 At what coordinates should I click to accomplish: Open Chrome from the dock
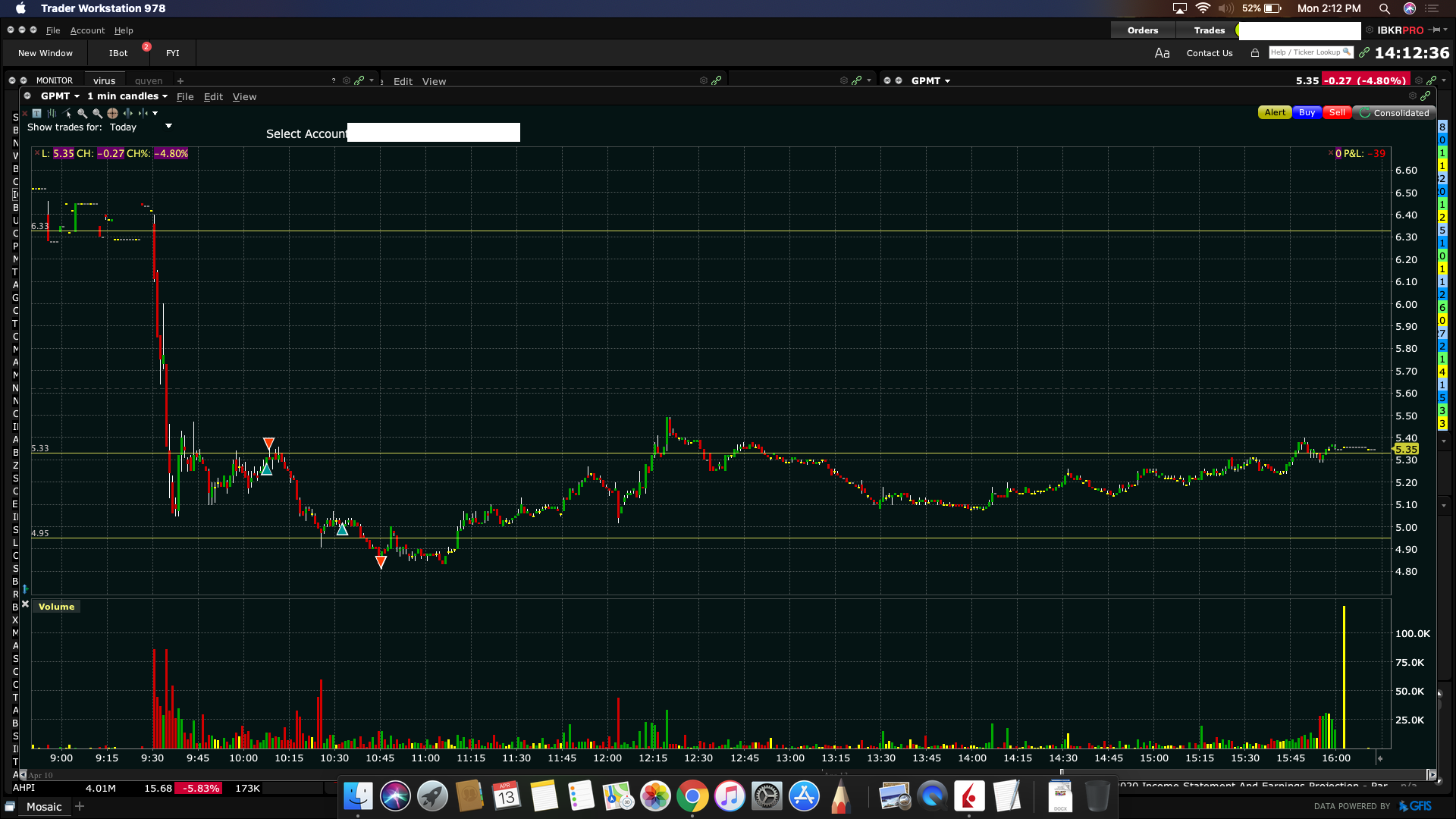(x=692, y=796)
